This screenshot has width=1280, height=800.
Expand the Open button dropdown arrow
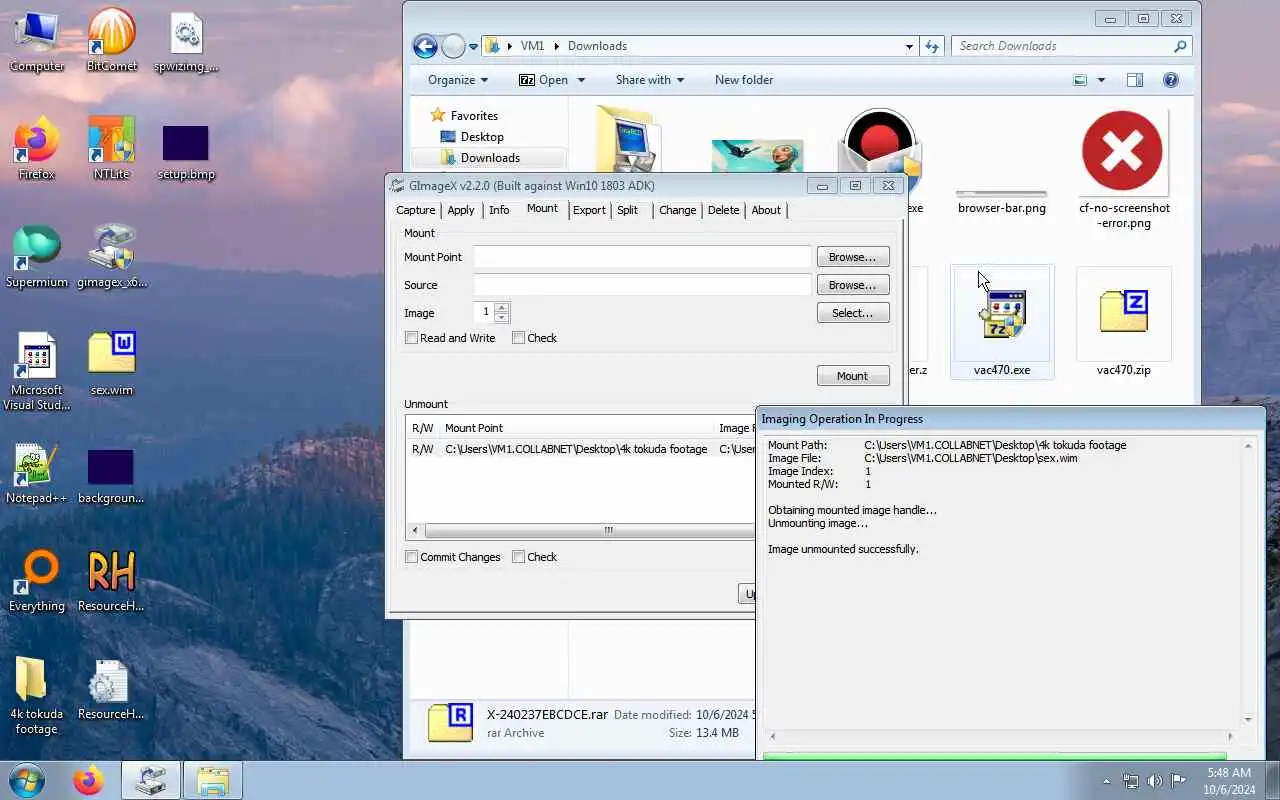click(581, 80)
